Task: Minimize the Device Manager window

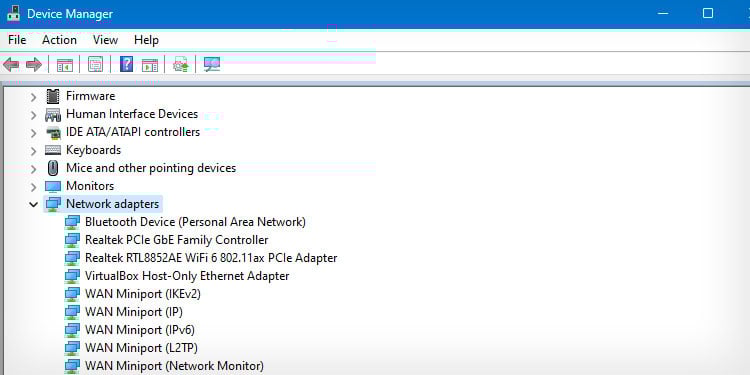Action: (x=663, y=13)
